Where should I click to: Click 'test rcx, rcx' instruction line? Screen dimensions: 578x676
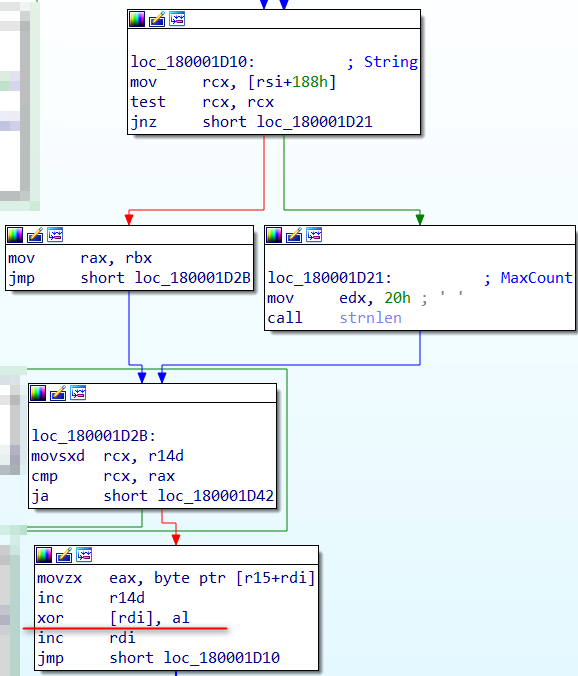point(202,102)
